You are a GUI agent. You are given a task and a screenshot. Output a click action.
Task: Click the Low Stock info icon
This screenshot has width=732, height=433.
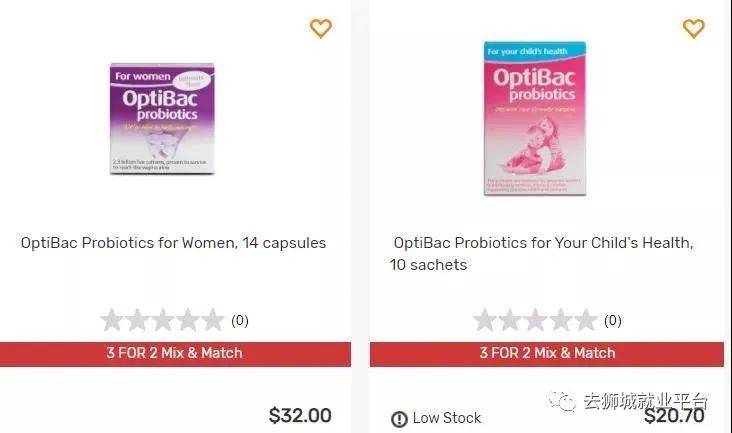point(399,419)
